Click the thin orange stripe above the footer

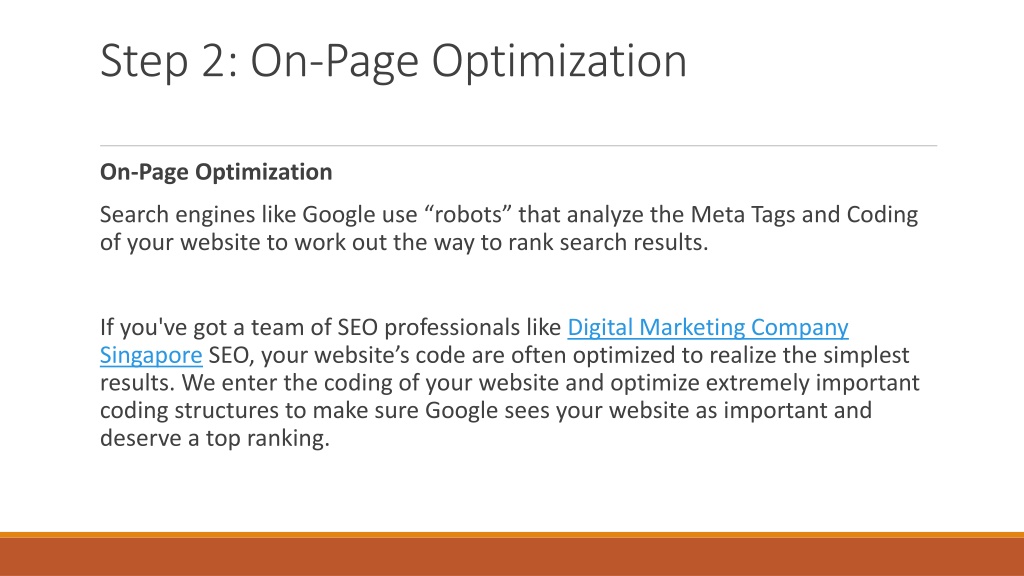[x=512, y=535]
